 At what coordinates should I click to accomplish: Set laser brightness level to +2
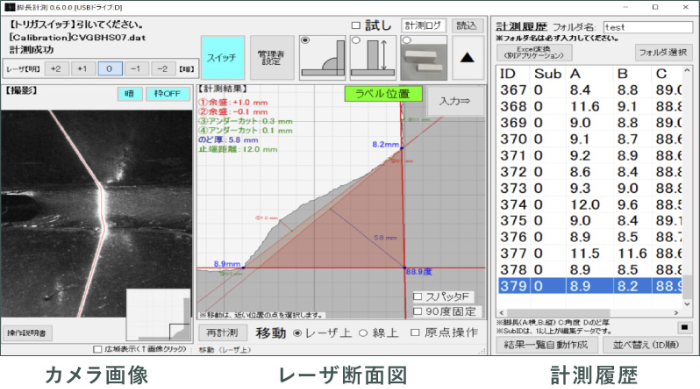point(56,69)
